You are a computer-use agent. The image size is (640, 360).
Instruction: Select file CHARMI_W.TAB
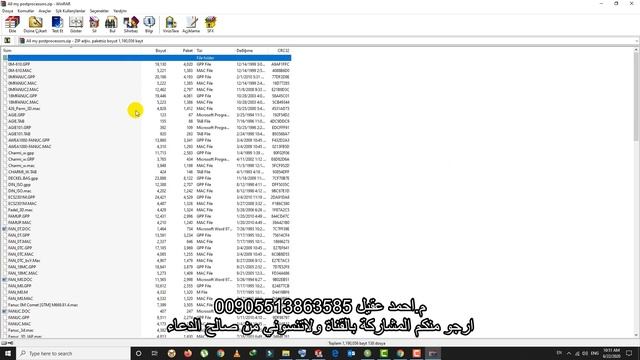[22, 172]
